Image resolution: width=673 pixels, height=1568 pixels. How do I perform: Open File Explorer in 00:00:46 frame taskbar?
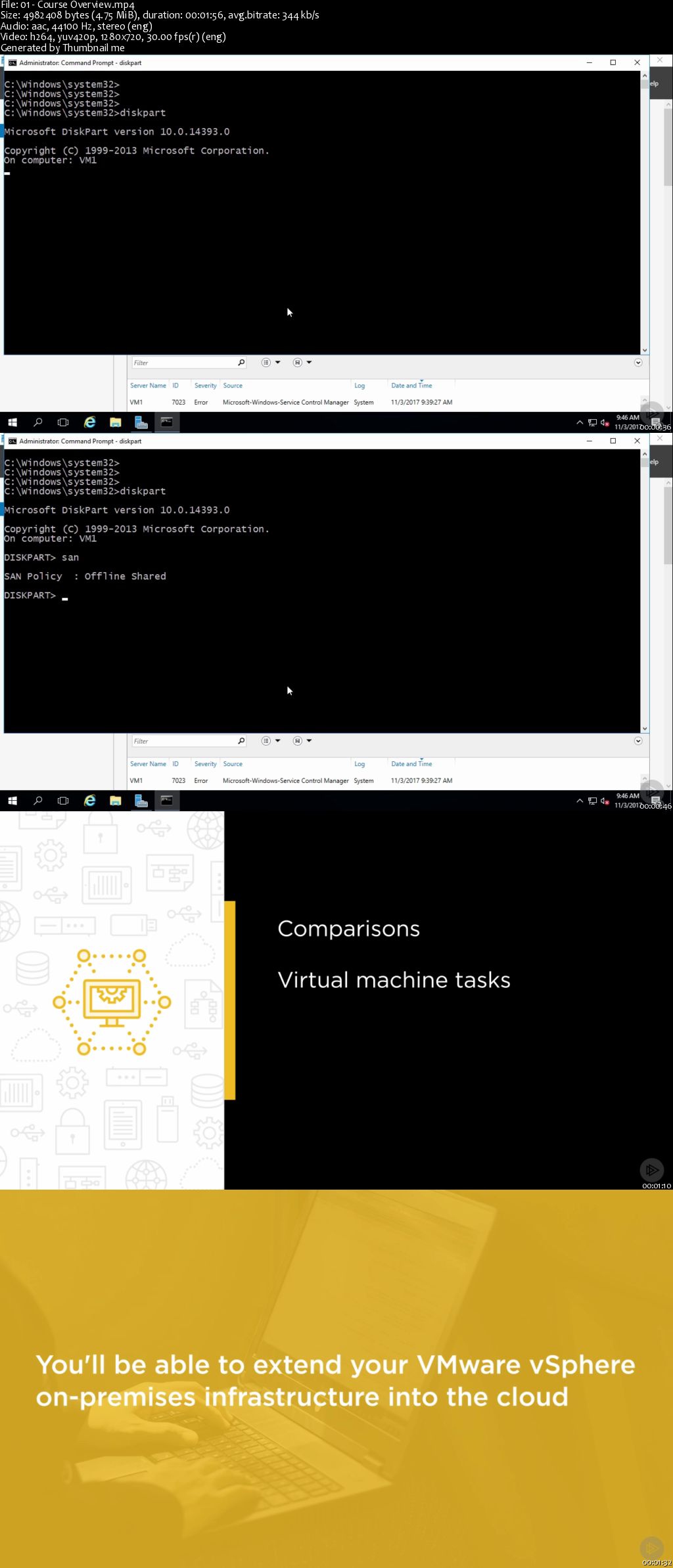click(x=116, y=801)
